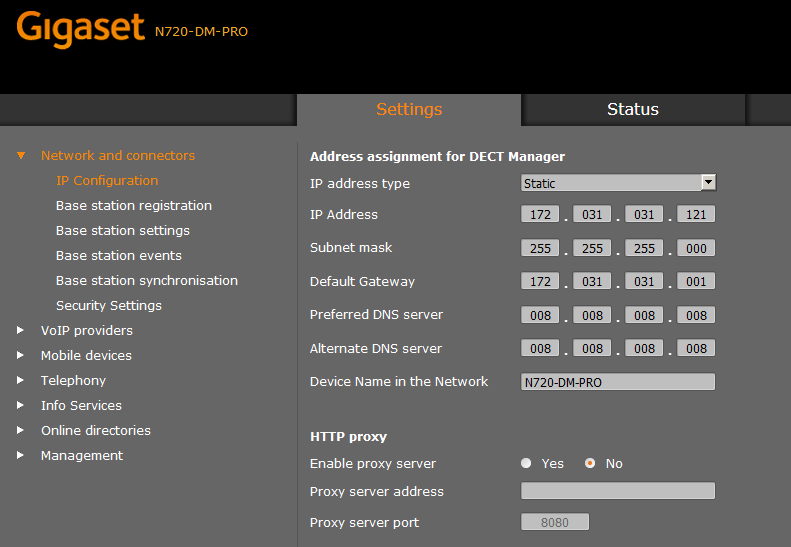Click Subnet mask field showing 000

[696, 248]
